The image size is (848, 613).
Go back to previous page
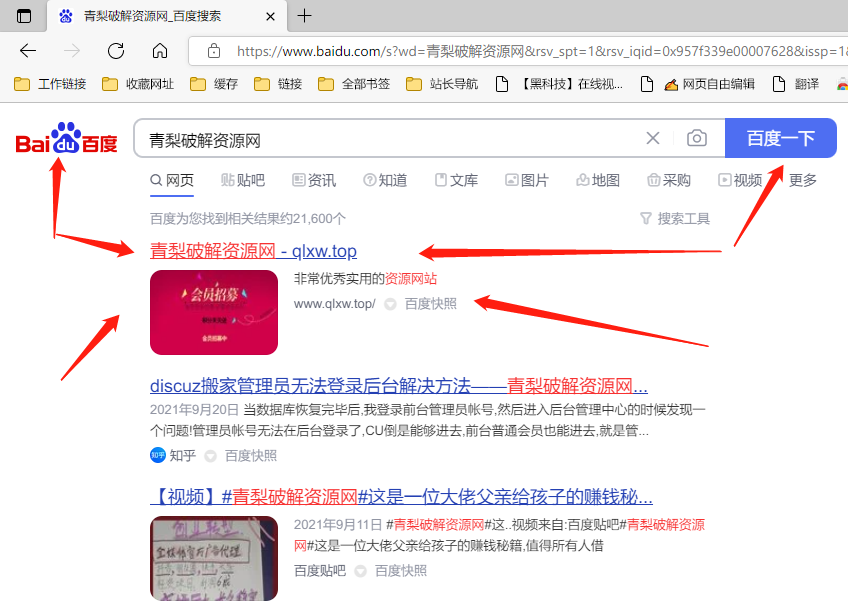(x=28, y=51)
